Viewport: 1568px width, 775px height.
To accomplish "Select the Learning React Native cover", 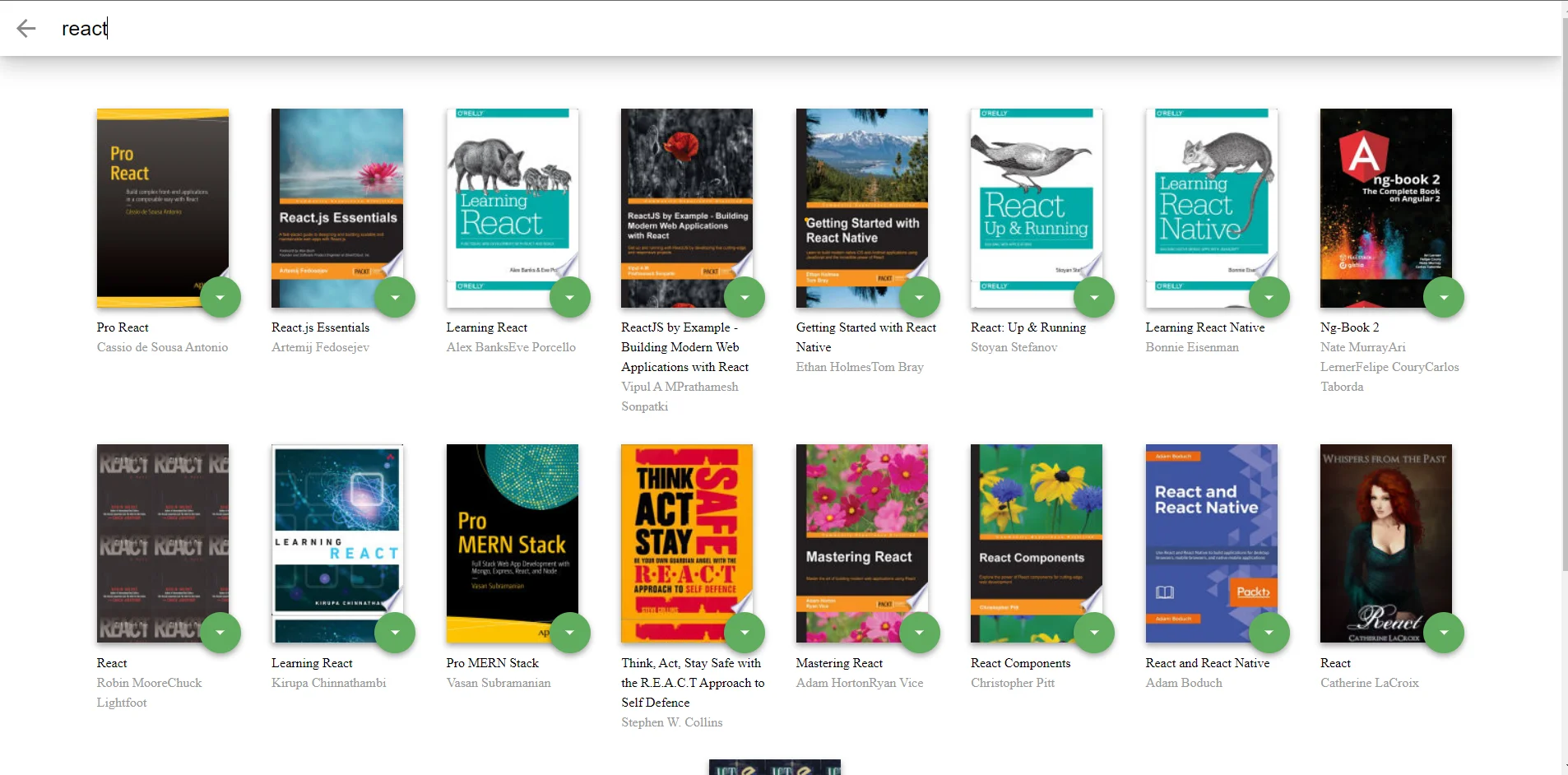I will (1212, 208).
